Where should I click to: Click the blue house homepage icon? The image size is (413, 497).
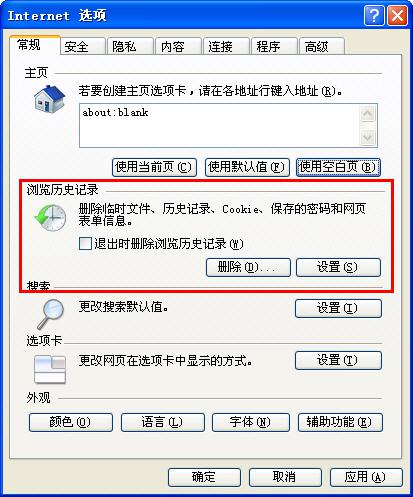49,99
